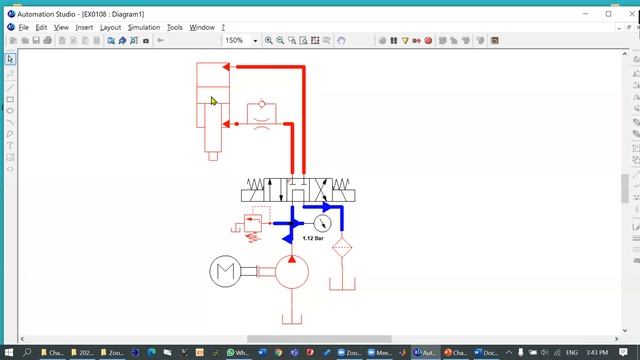
Task: Open the View menu
Action: click(61, 27)
